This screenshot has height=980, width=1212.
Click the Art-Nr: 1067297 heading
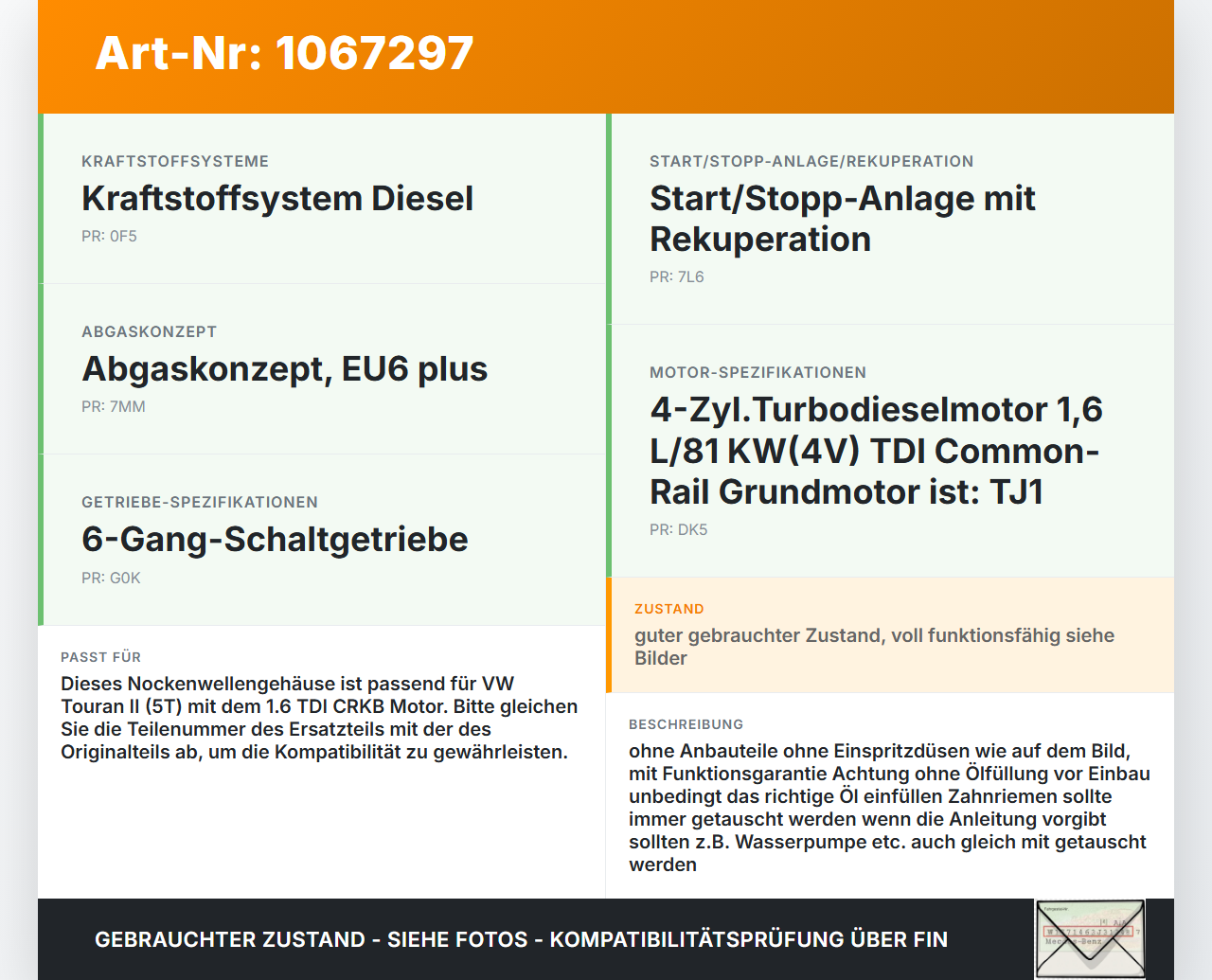click(284, 53)
